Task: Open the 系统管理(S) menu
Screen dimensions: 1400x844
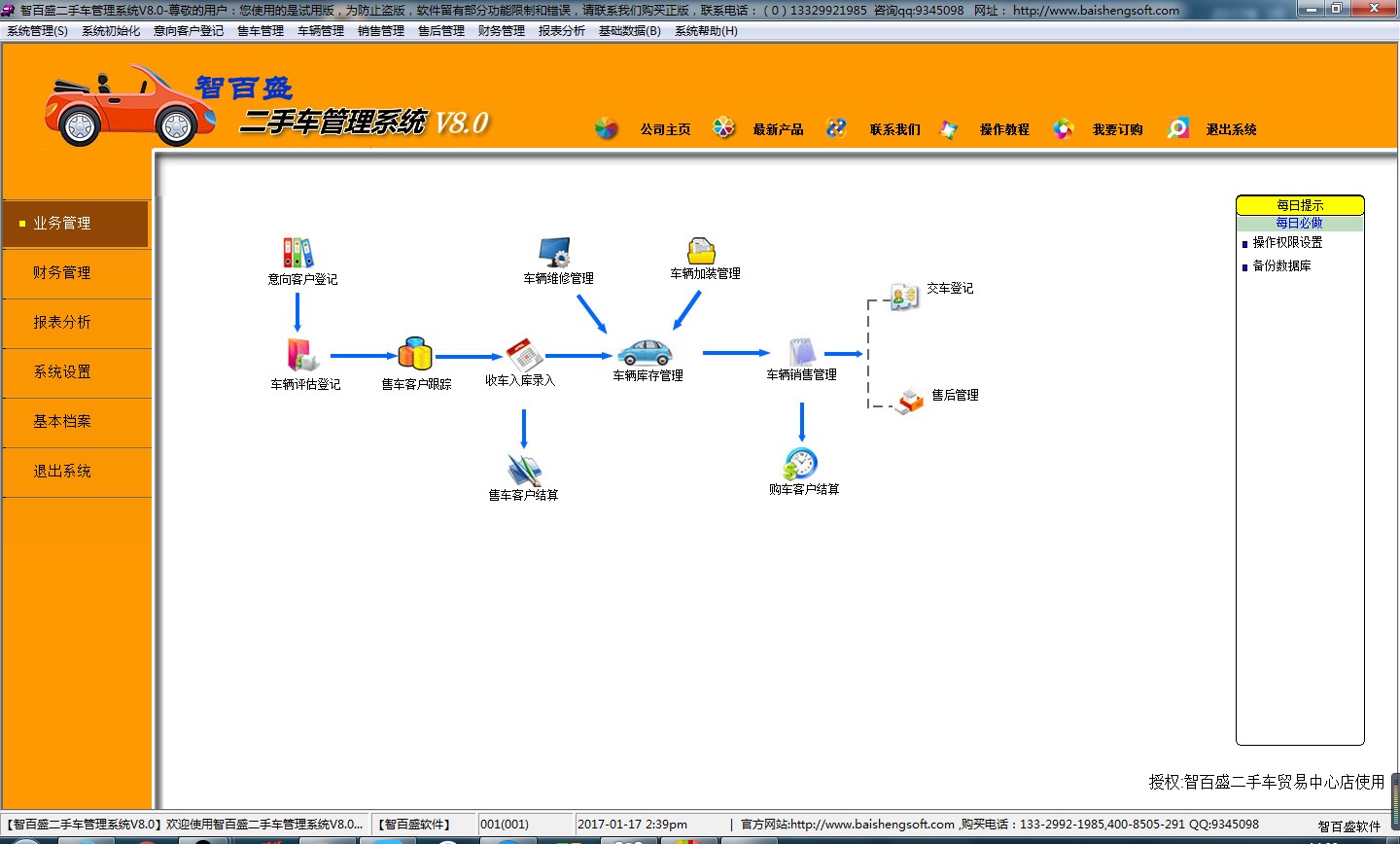Action: coord(31,30)
